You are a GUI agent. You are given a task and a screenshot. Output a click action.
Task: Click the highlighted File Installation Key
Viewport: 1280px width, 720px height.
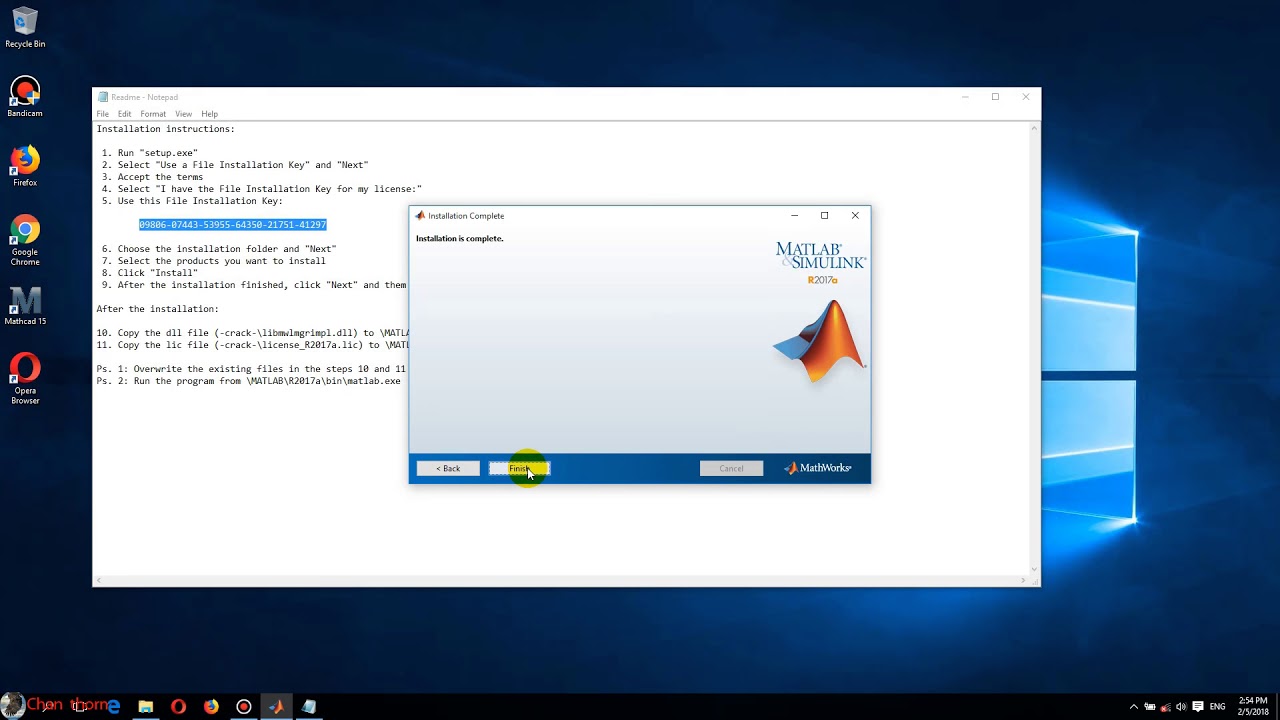[x=233, y=225]
